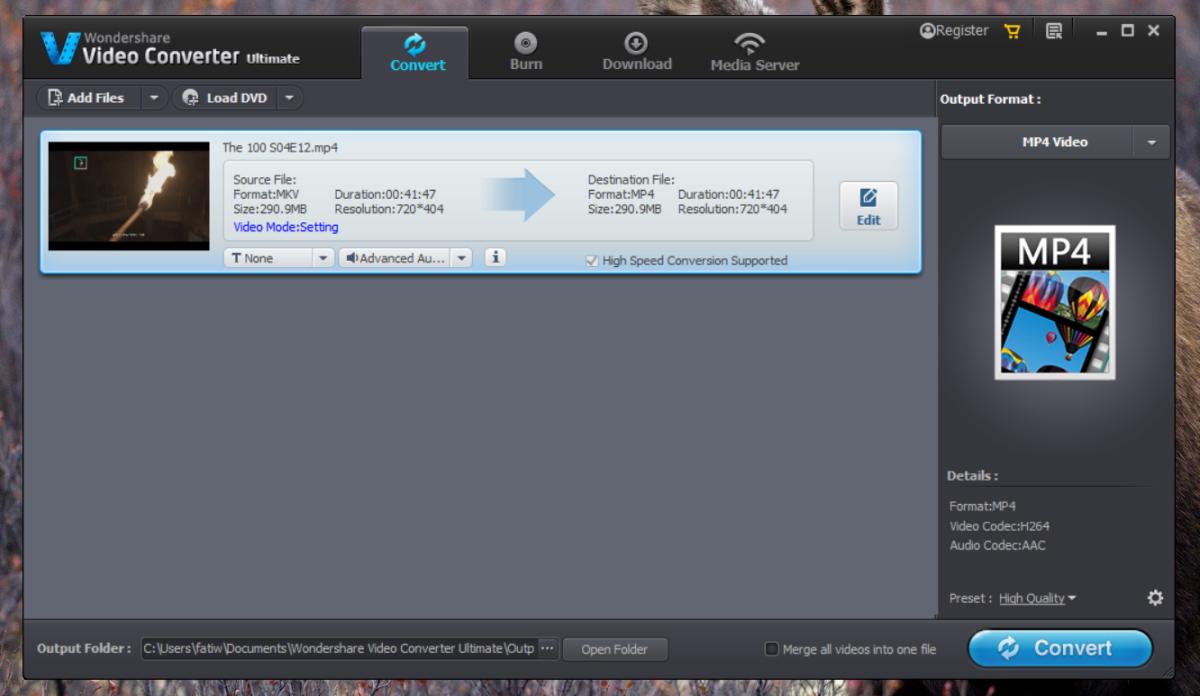The height and width of the screenshot is (696, 1200).
Task: Click the Format:MP4 text under Details
Action: [982, 506]
